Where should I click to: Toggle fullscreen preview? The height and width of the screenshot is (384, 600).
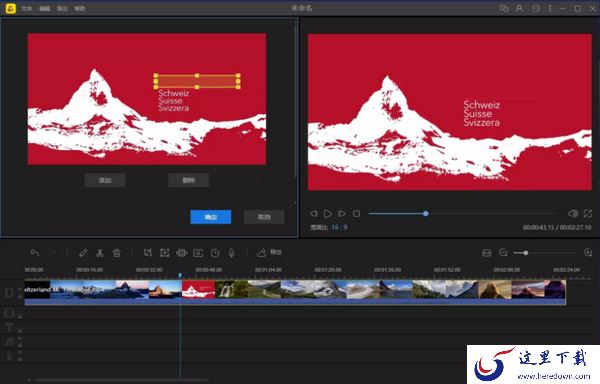click(588, 213)
